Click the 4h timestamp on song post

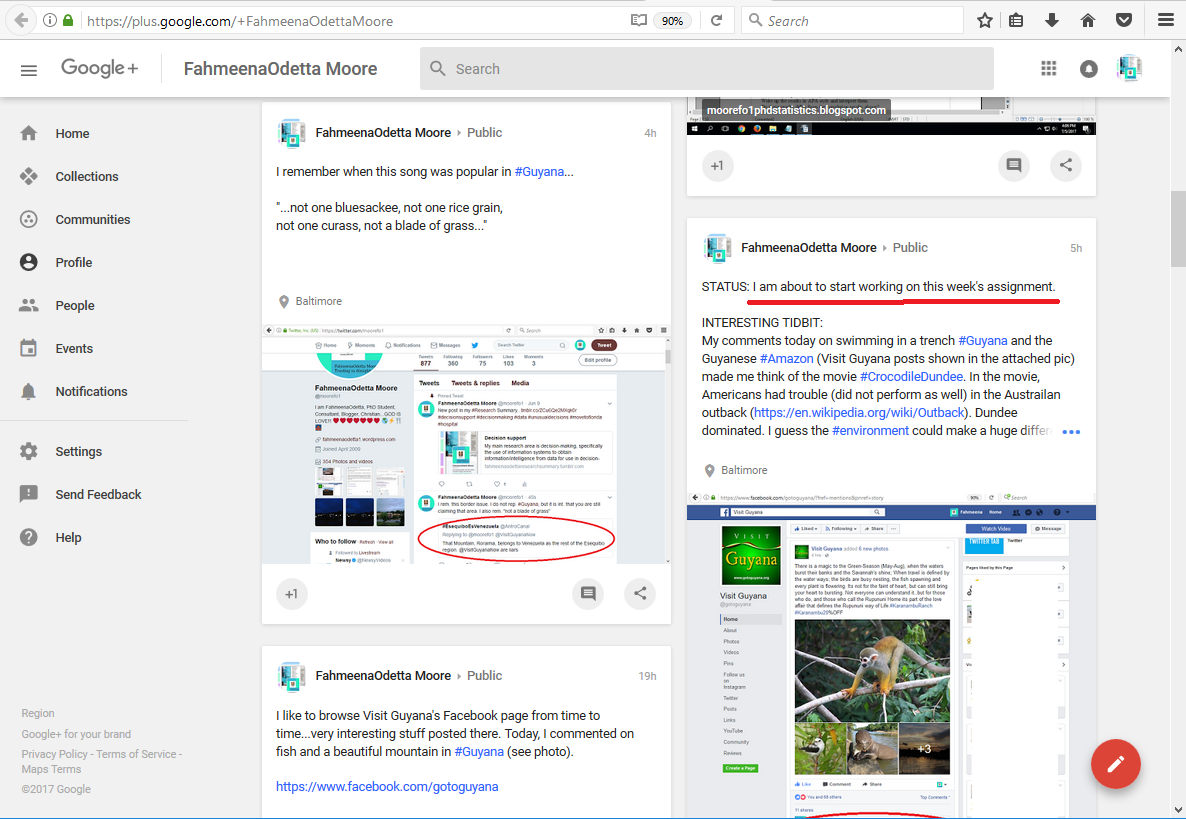pos(650,133)
